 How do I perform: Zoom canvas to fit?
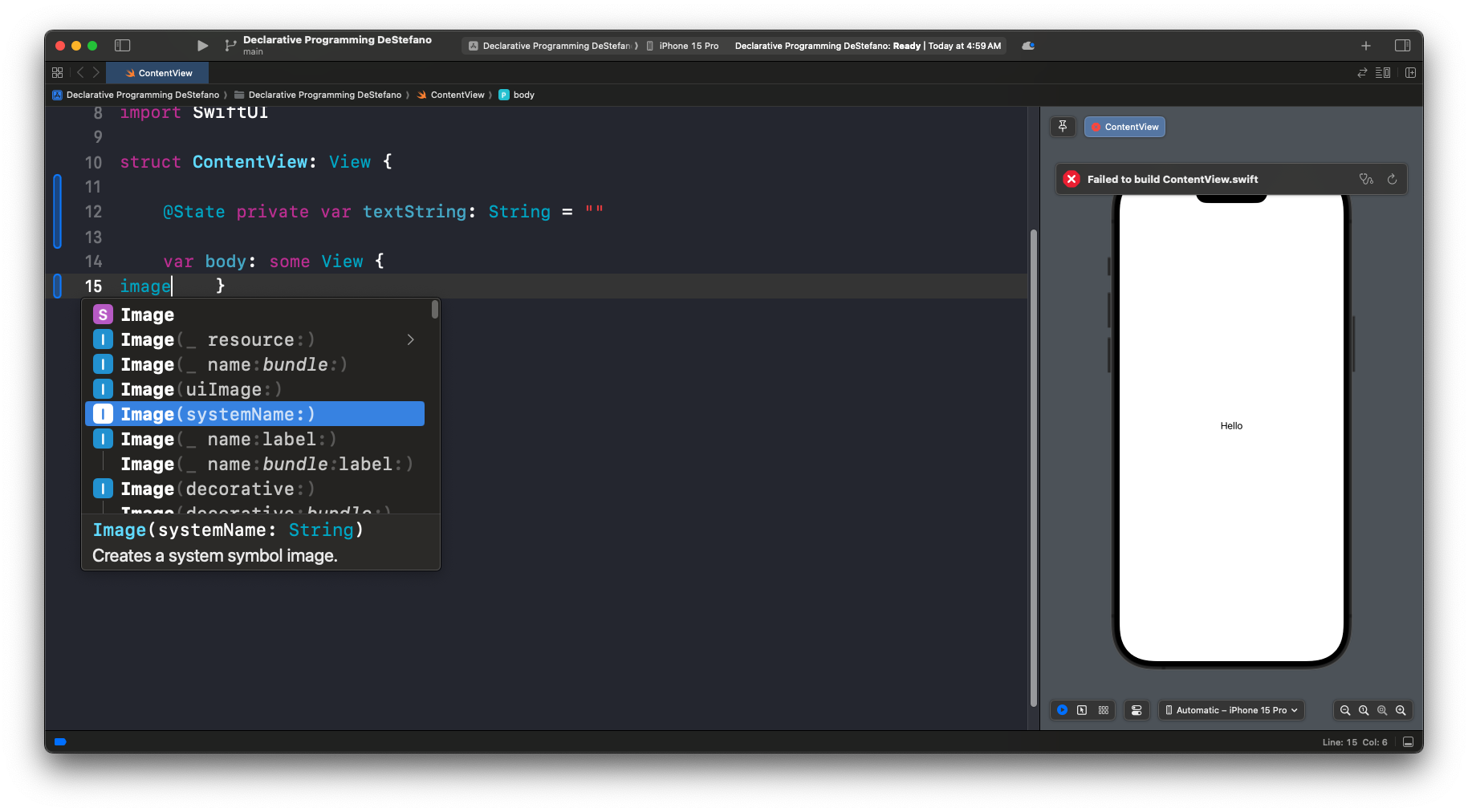pyautogui.click(x=1382, y=710)
